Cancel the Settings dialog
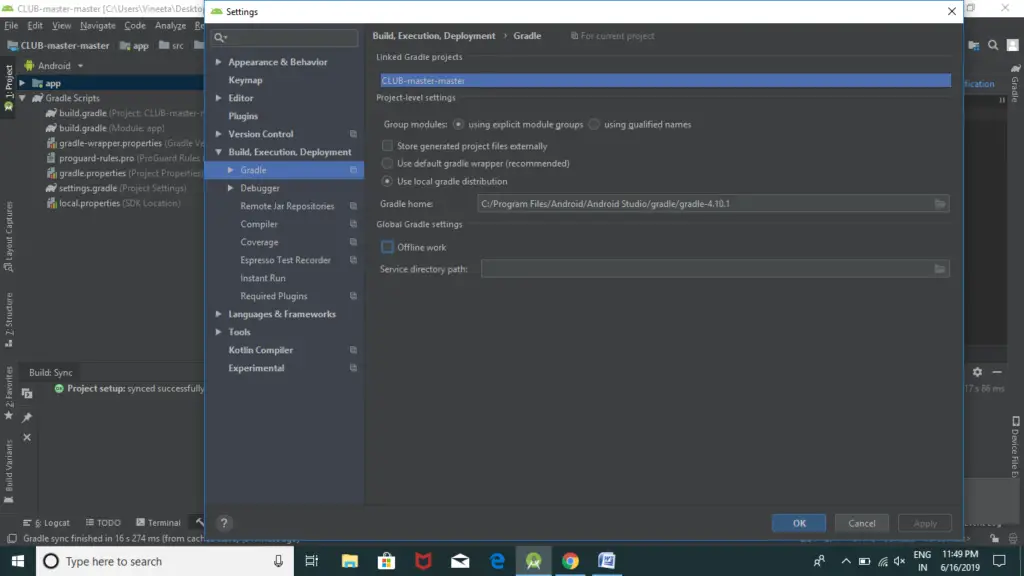The height and width of the screenshot is (576, 1024). [x=861, y=523]
